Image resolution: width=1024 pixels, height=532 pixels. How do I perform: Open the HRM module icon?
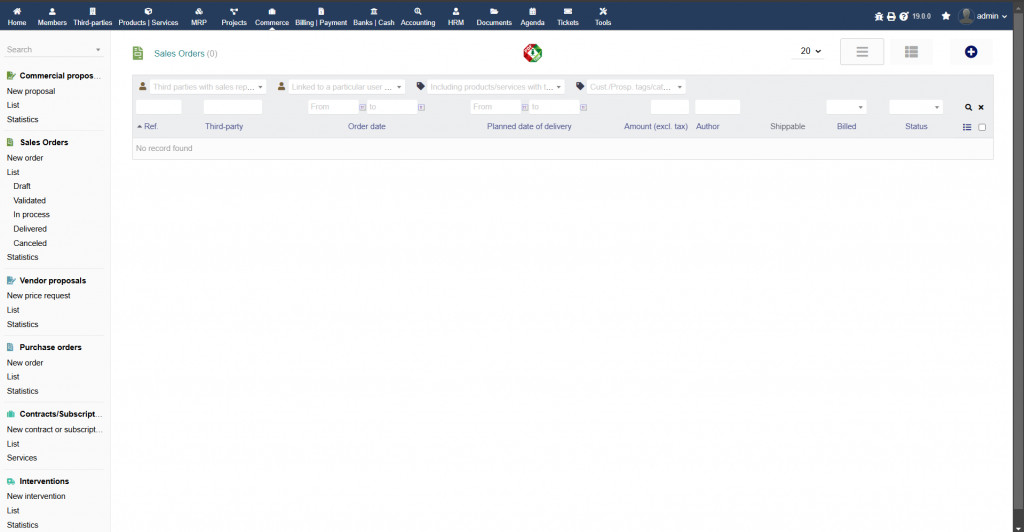tap(456, 11)
